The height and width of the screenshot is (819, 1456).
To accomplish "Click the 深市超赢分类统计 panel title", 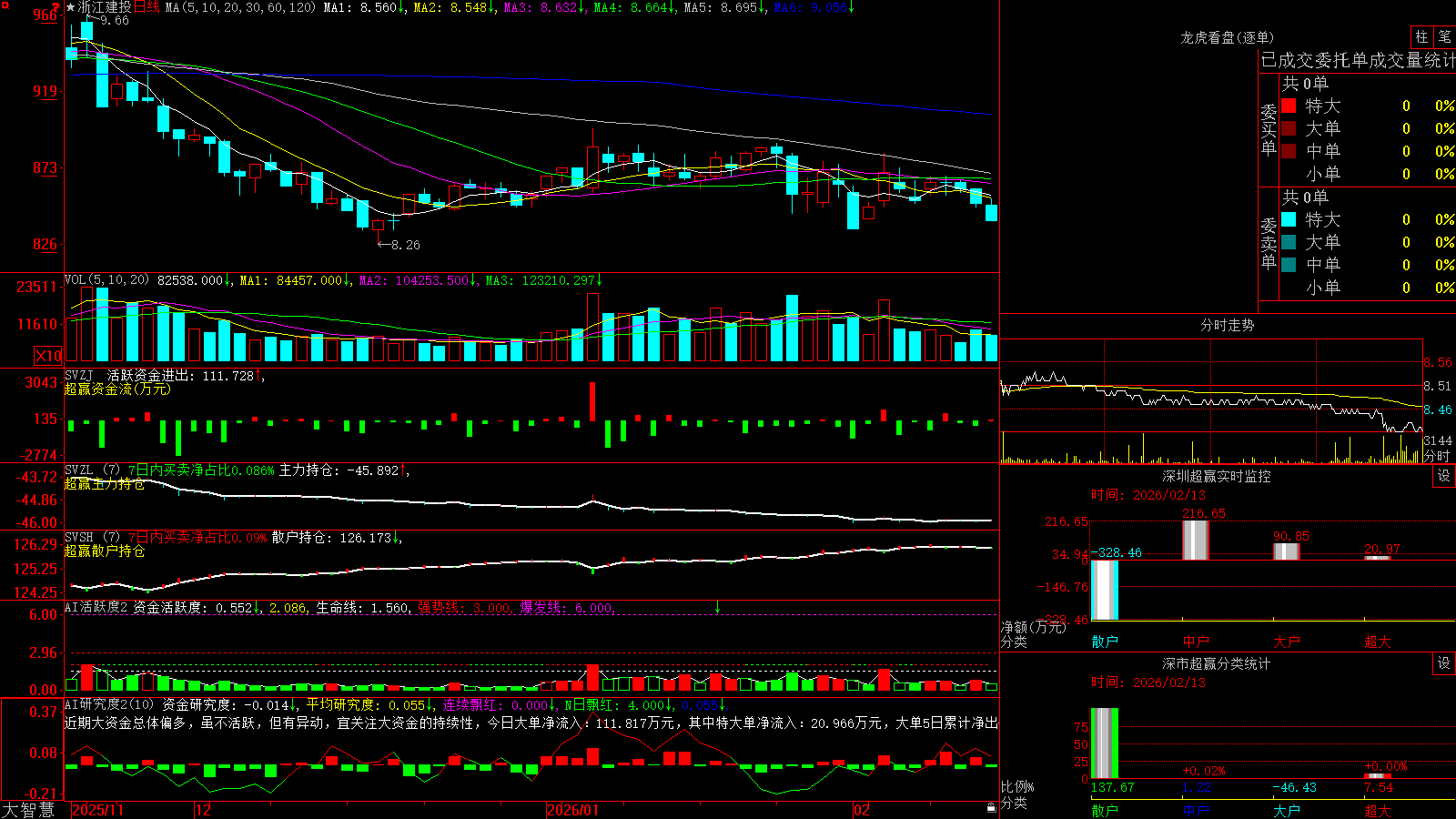I will point(1217,663).
